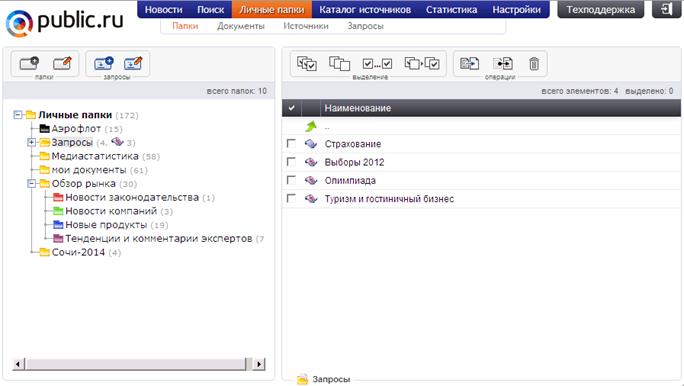Click the purple Тенденции folder icon
This screenshot has height=386, width=684.
58,239
